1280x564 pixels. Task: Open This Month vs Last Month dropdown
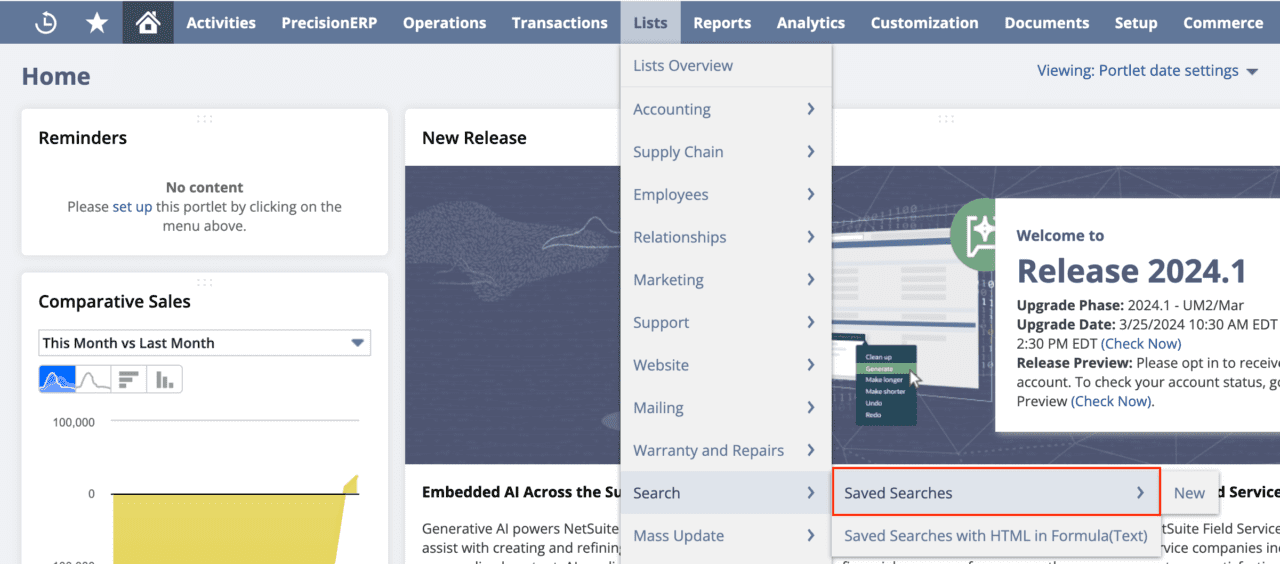(204, 343)
